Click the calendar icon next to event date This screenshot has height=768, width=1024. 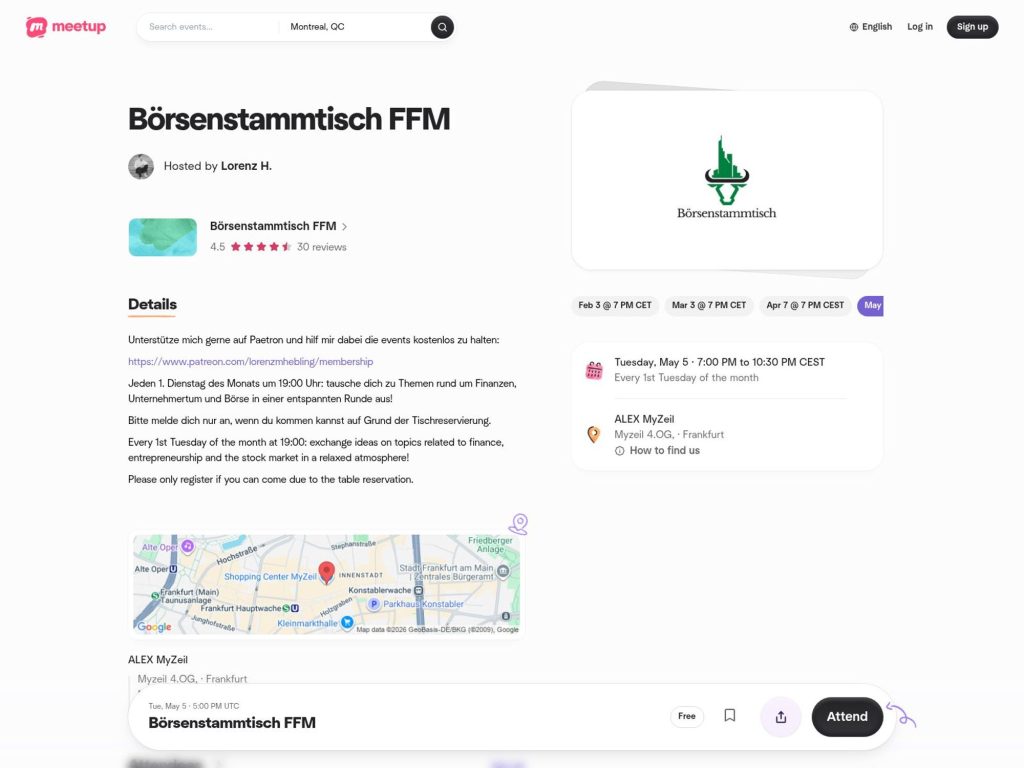click(592, 369)
